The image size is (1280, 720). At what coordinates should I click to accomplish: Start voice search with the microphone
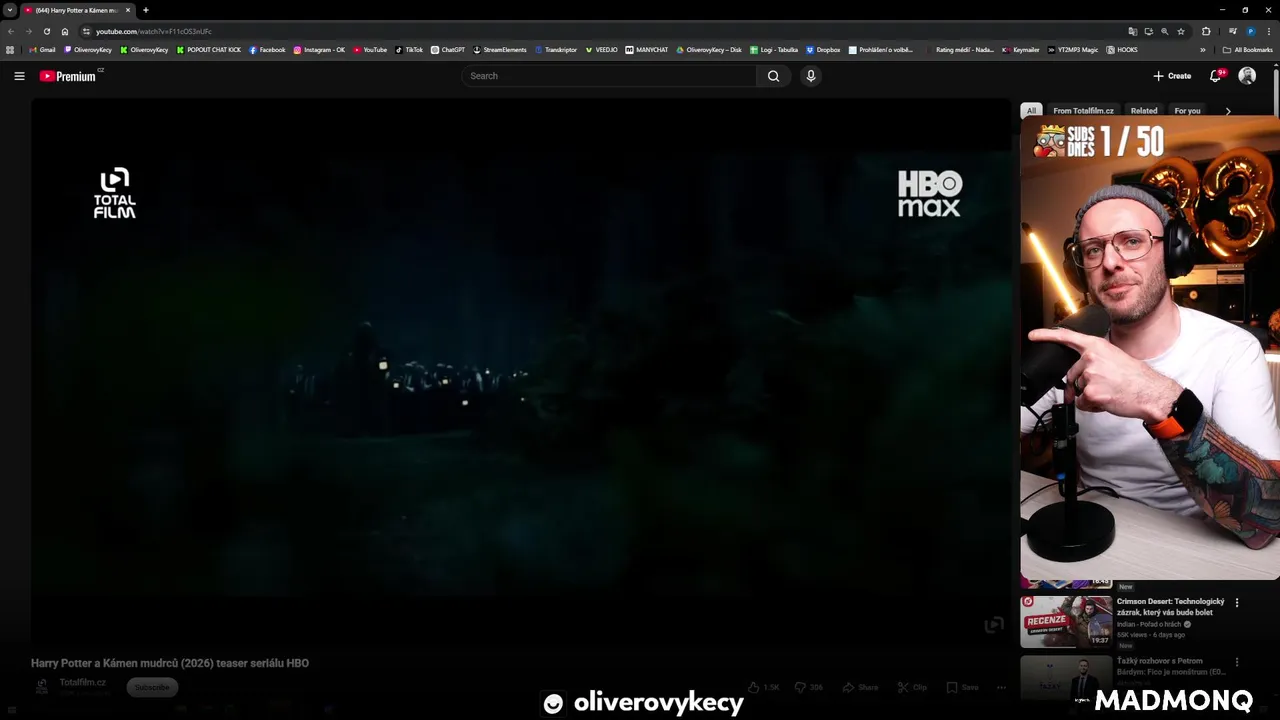[811, 76]
